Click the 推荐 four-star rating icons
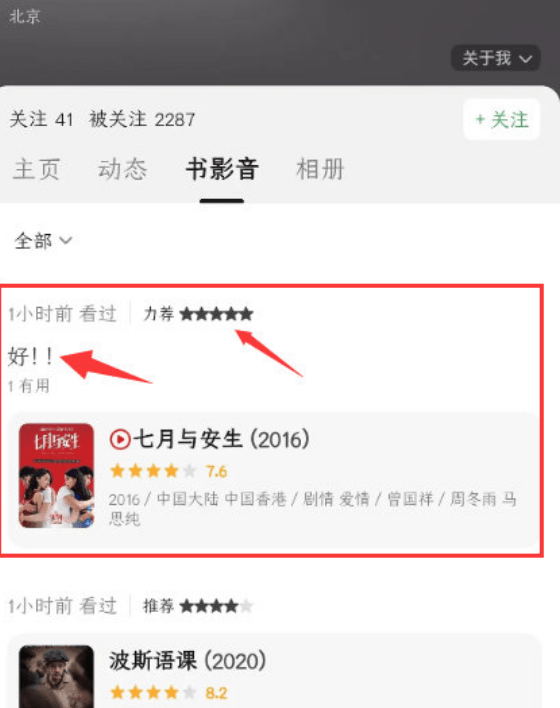Screen dimensions: 560x708 216,606
